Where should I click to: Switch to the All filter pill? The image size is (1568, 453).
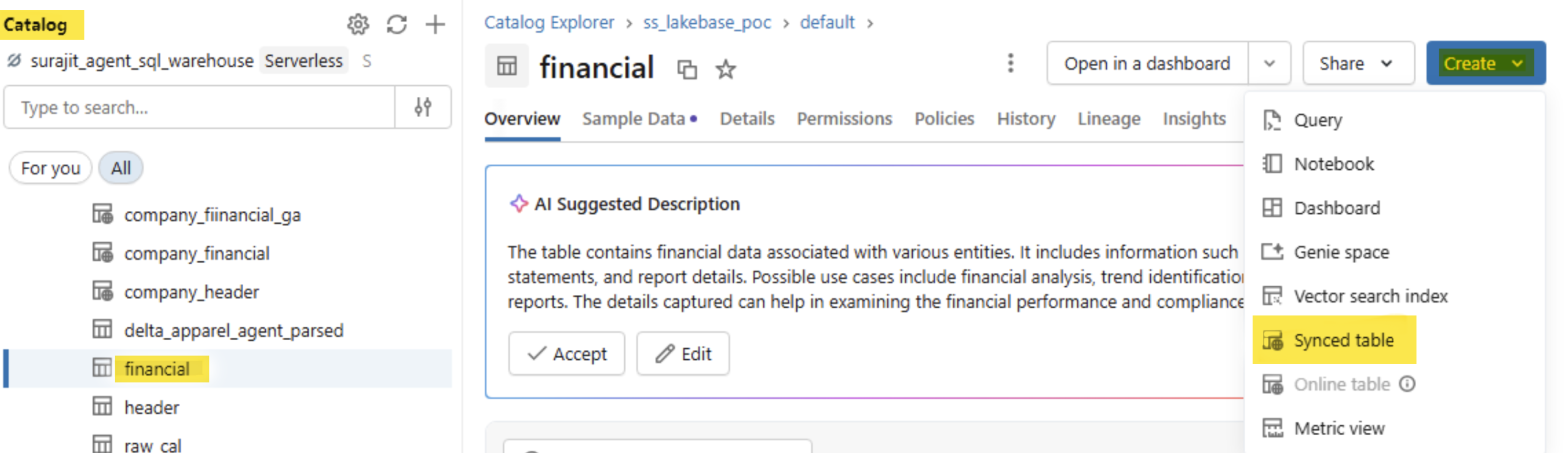121,168
